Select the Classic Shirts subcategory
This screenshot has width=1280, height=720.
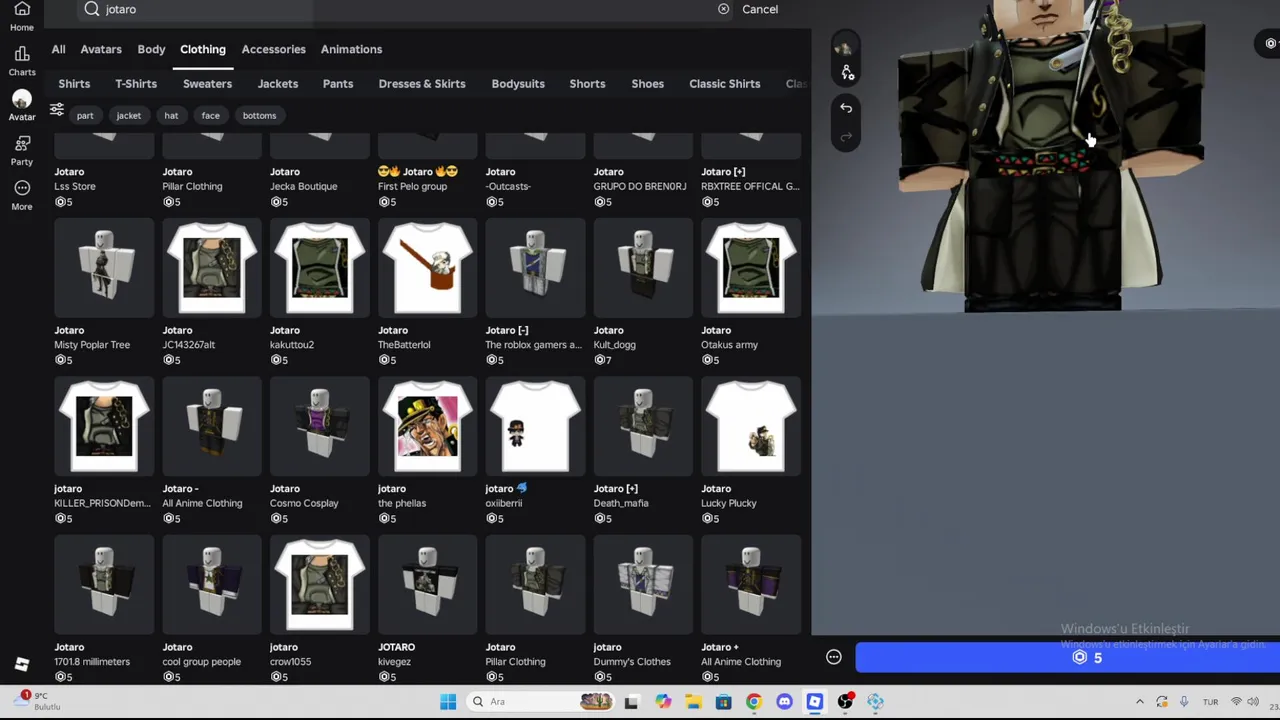pos(725,84)
